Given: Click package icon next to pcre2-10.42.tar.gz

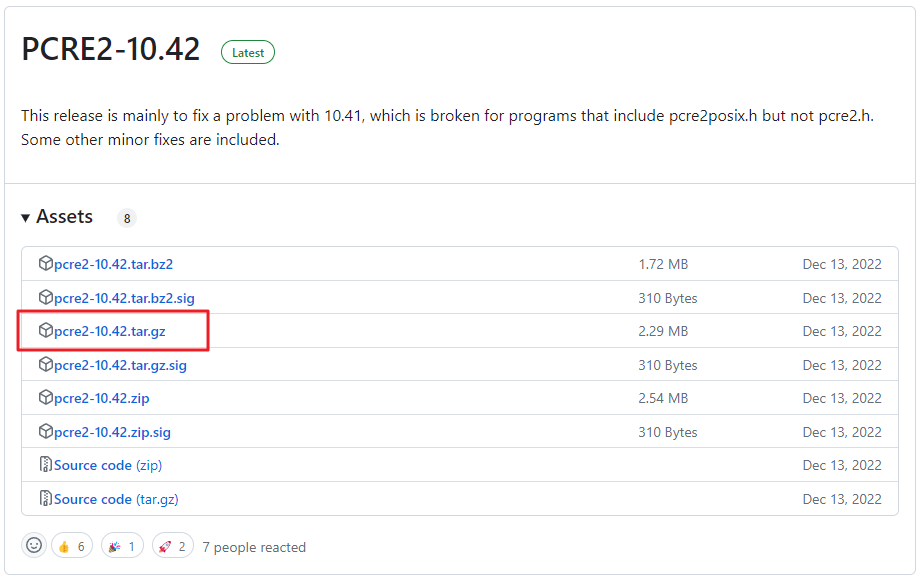Looking at the screenshot, I should click(x=45, y=330).
